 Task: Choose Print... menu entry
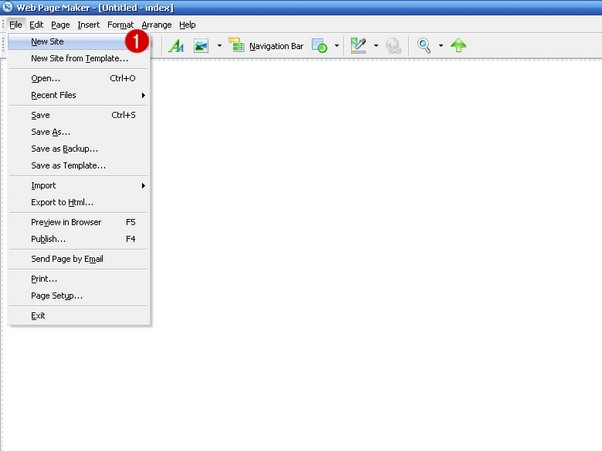coord(79,279)
